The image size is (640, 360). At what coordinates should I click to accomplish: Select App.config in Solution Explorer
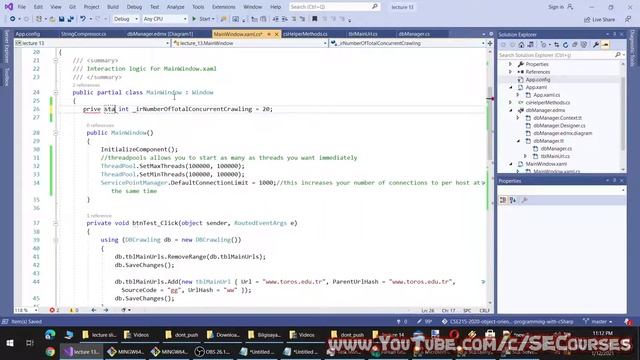(538, 80)
